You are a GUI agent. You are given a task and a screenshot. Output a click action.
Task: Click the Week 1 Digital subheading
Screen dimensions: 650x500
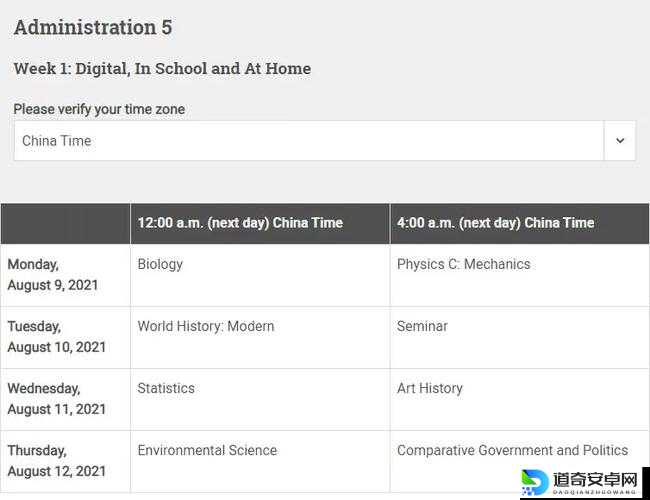point(162,69)
